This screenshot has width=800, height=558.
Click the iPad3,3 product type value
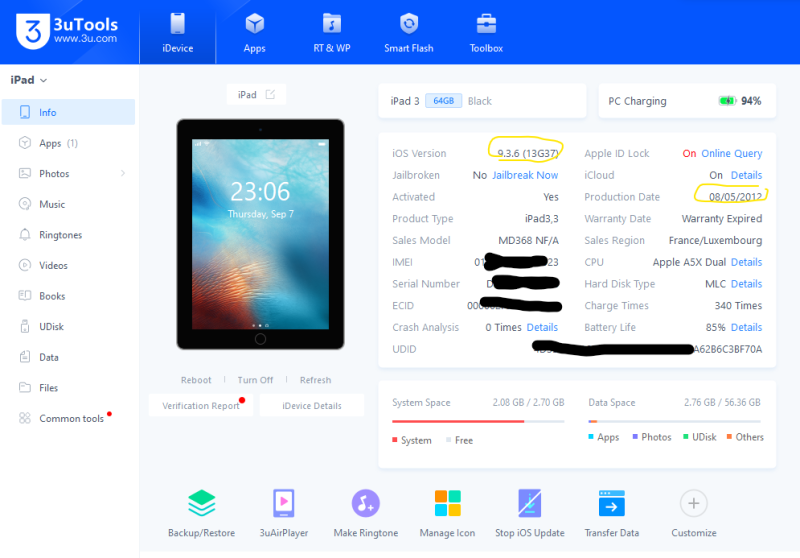(x=542, y=219)
